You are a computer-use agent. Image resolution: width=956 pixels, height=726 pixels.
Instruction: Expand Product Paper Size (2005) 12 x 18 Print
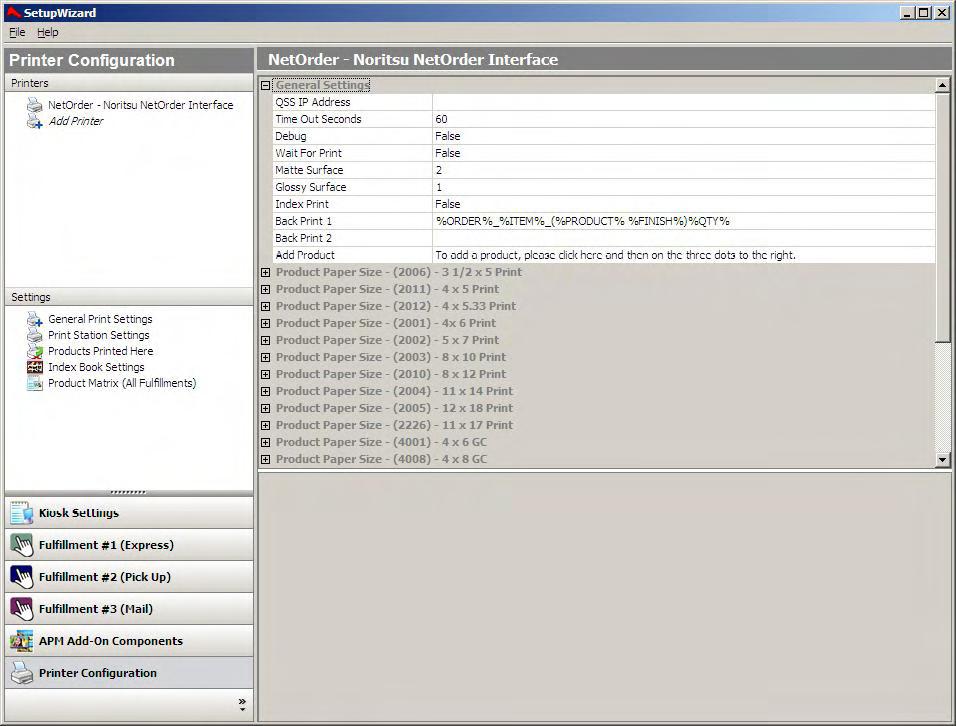(265, 409)
